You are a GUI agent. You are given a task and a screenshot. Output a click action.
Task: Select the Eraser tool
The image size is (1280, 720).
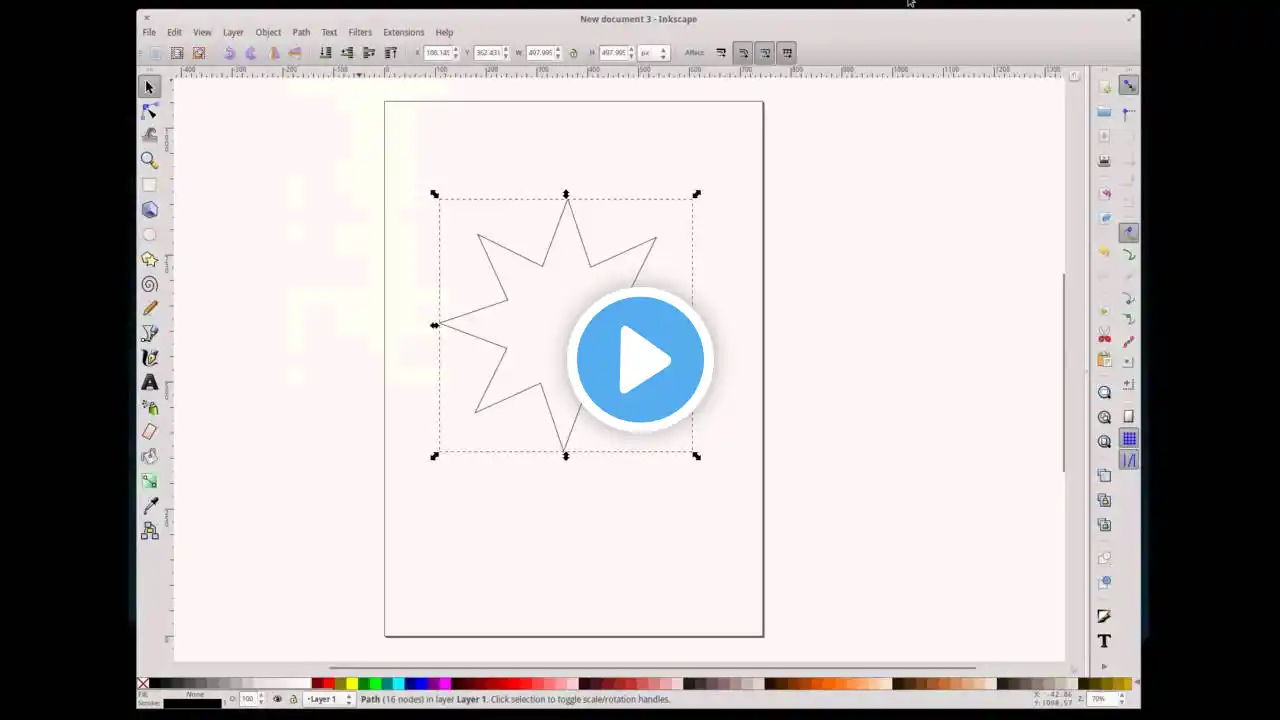coord(149,431)
